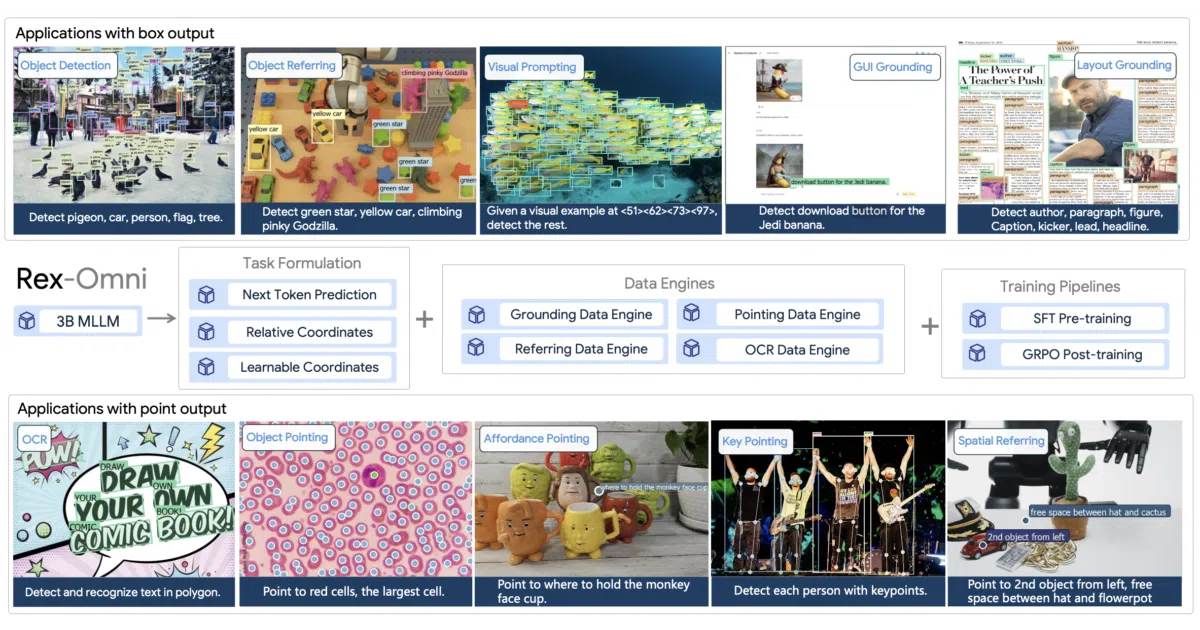The height and width of the screenshot is (630, 1200).
Task: Click the cube icon for Referring Data Engine
Action: (477, 349)
